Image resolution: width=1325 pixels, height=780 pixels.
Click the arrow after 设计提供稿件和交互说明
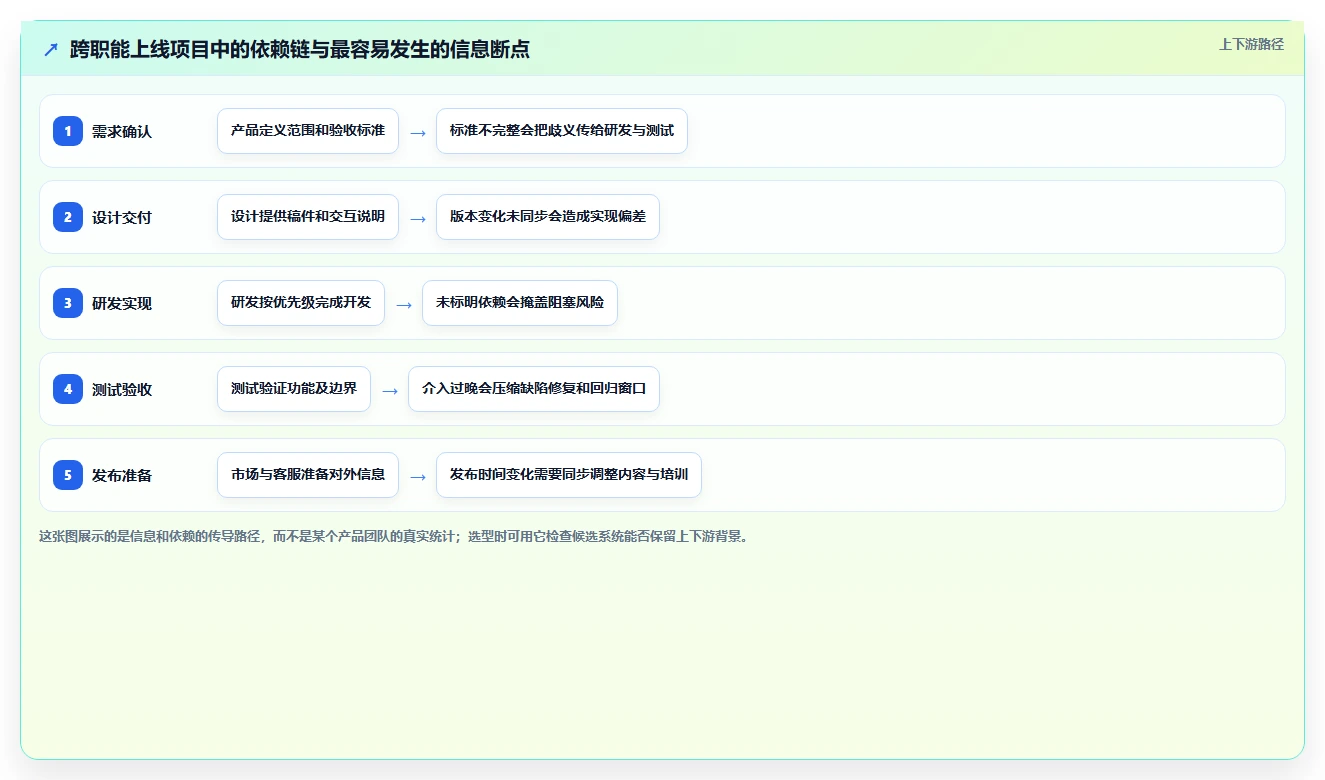tap(418, 218)
